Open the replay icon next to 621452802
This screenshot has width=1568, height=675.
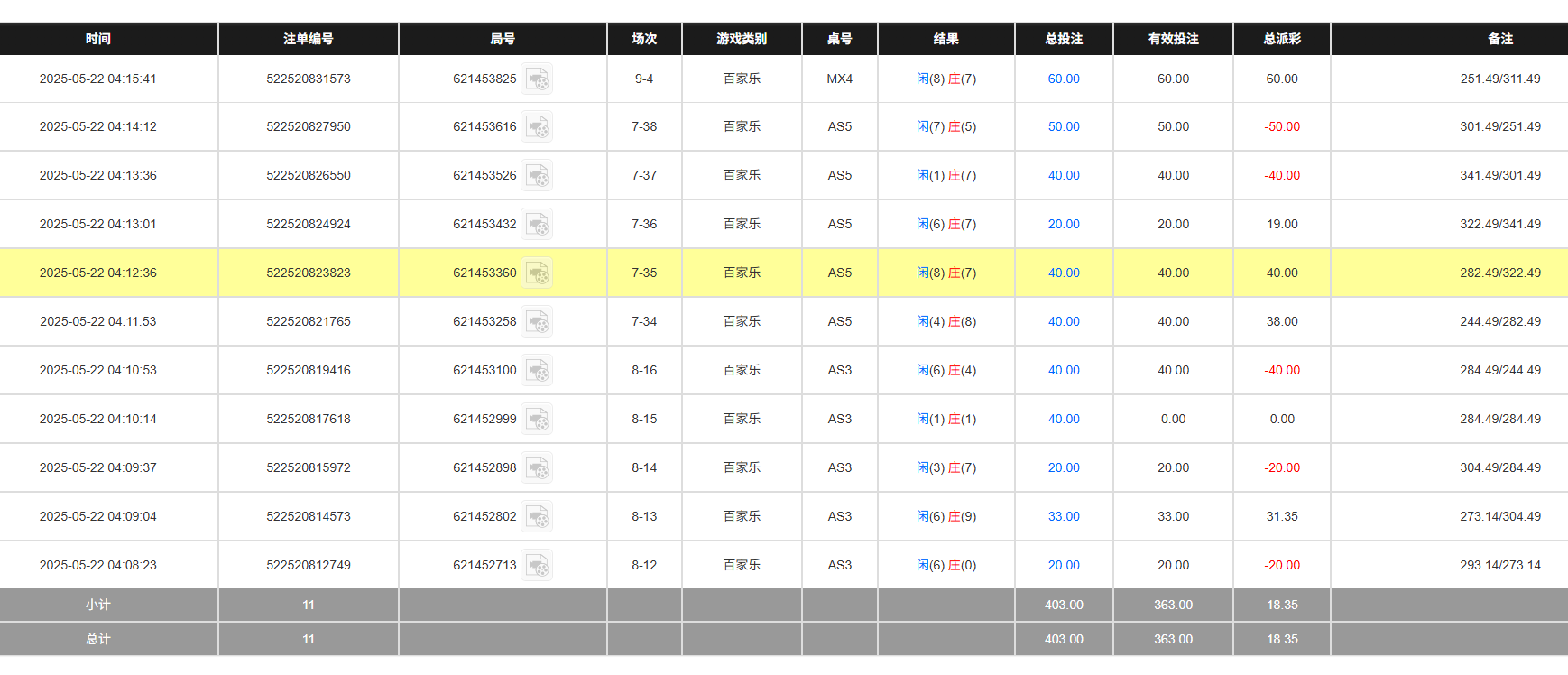pos(537,517)
